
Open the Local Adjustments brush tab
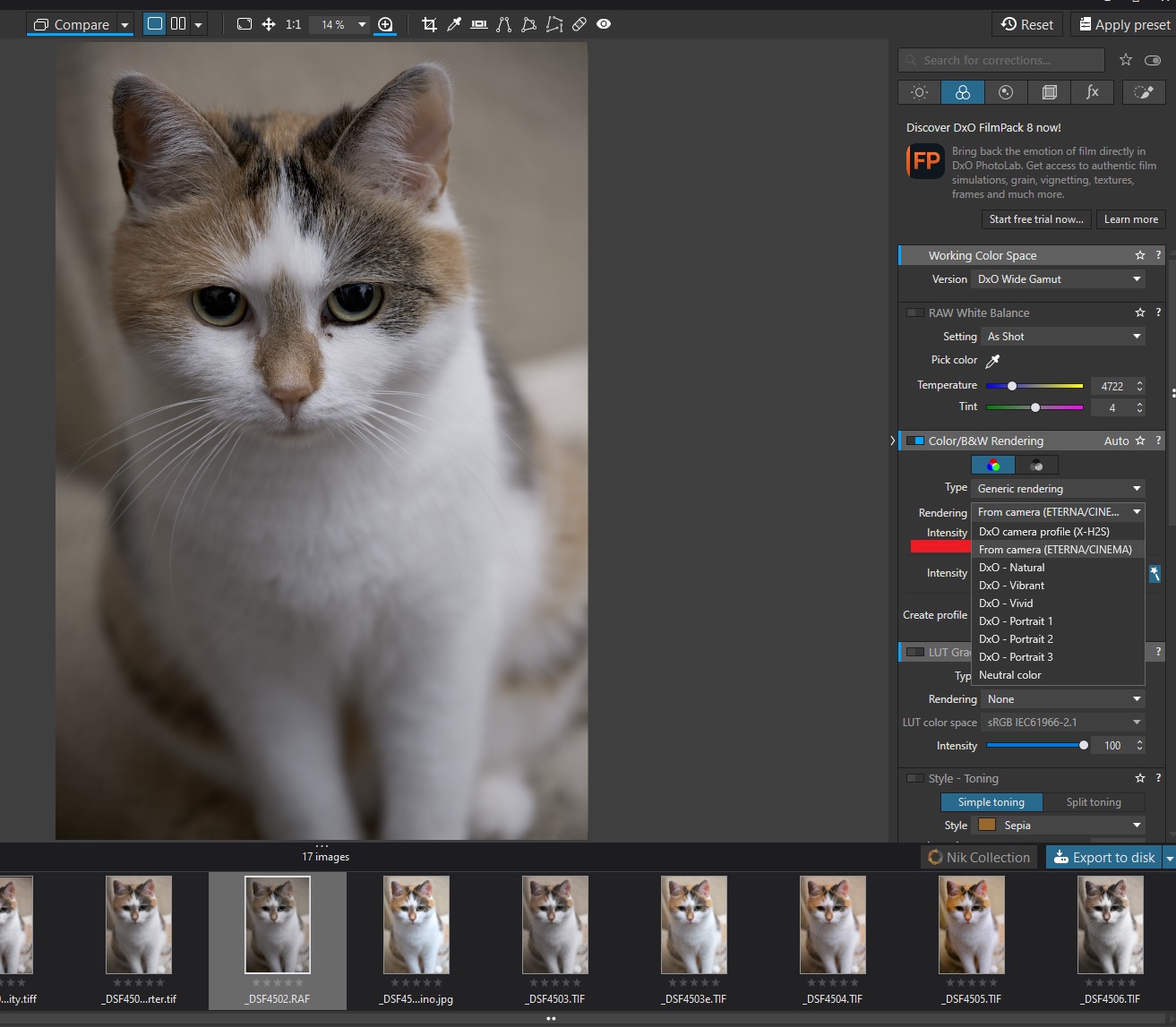tap(1143, 92)
